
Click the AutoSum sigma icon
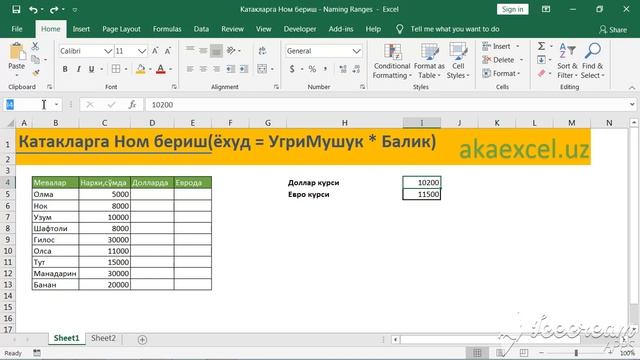coord(541,46)
